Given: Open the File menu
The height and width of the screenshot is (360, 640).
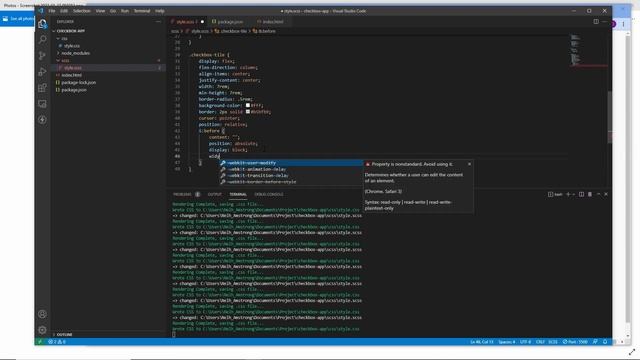Looking at the screenshot, I should click(x=52, y=11).
